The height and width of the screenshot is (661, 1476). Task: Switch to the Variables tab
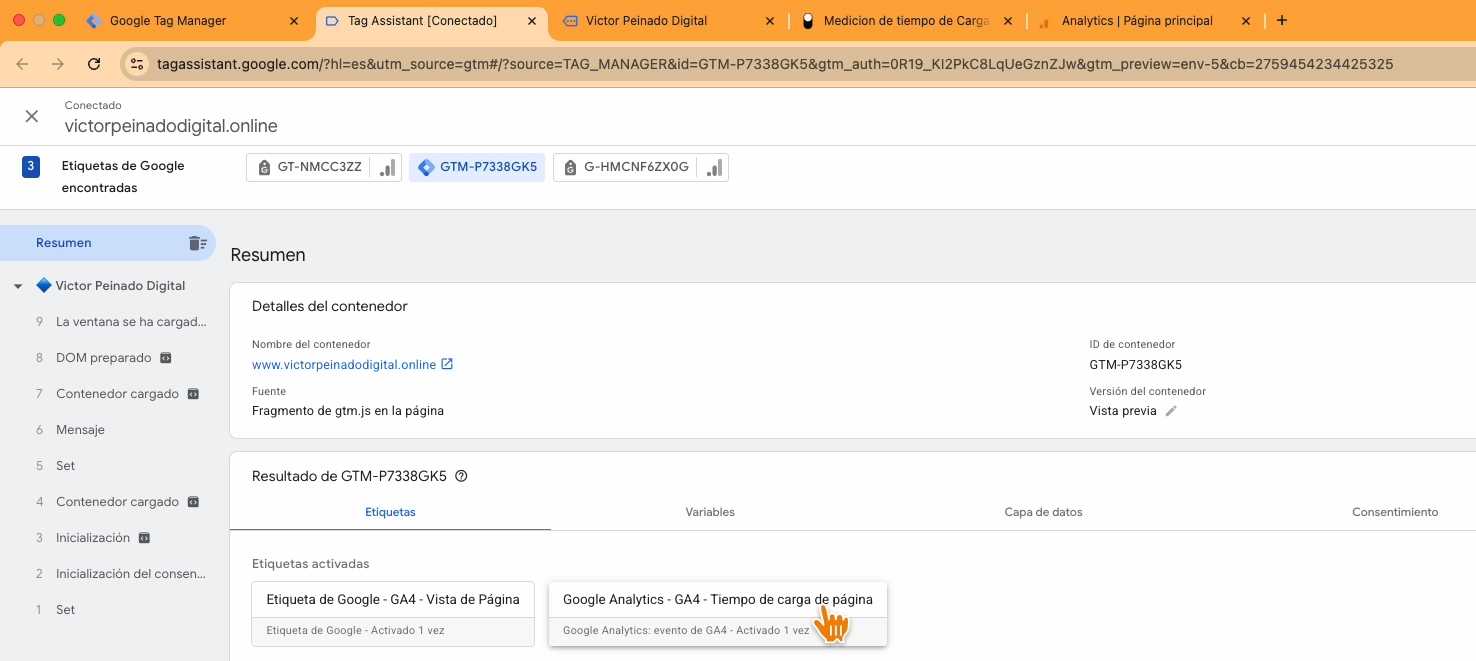710,512
